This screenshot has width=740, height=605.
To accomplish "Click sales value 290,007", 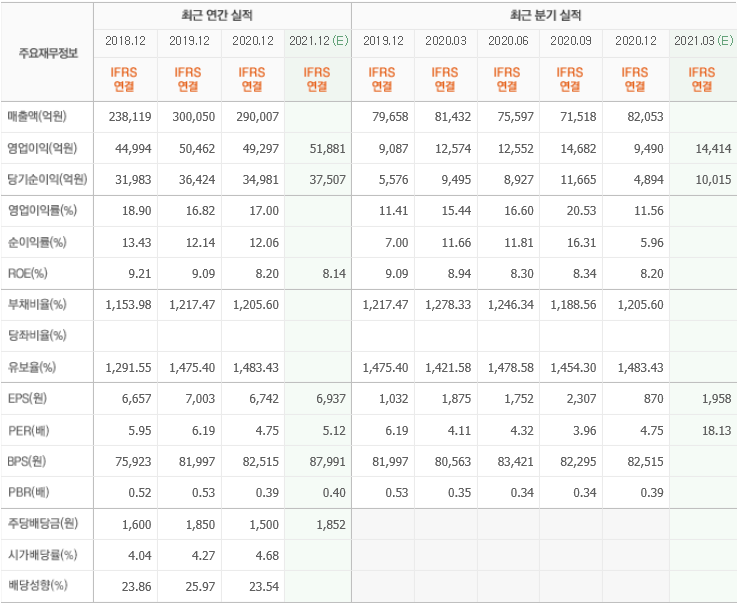I will point(258,117).
